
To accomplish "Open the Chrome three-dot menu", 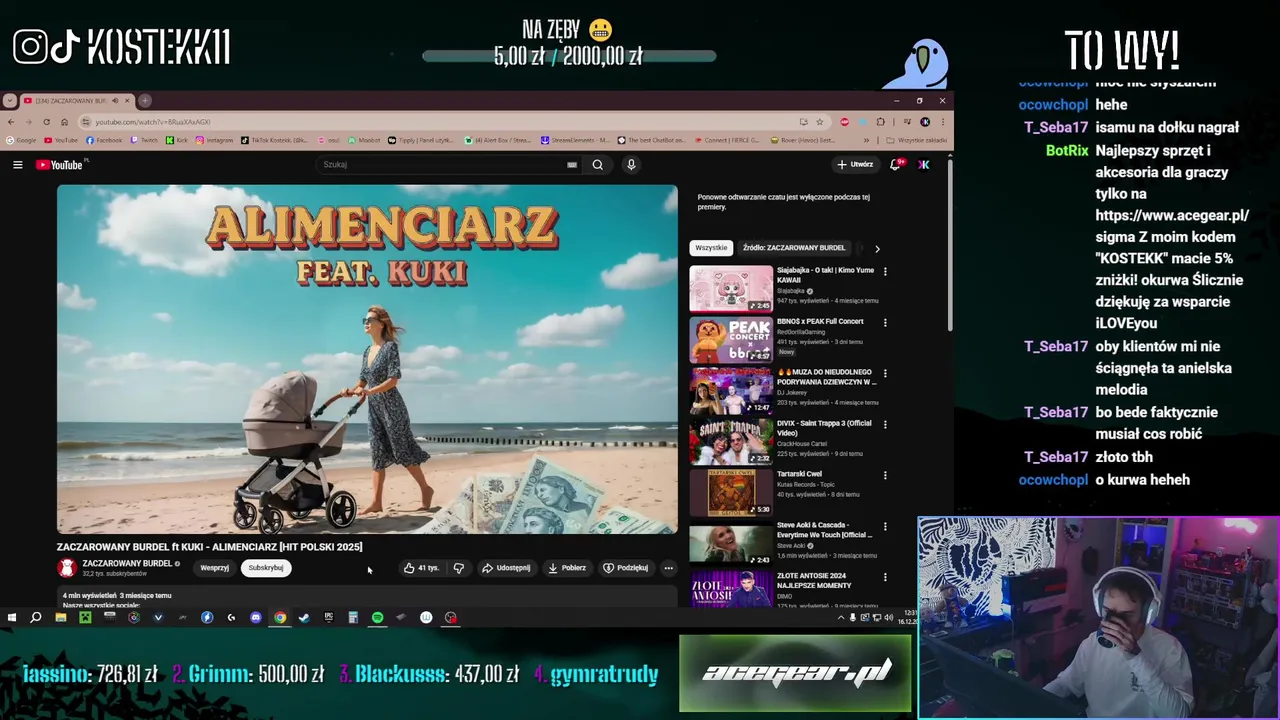I will coord(943,122).
